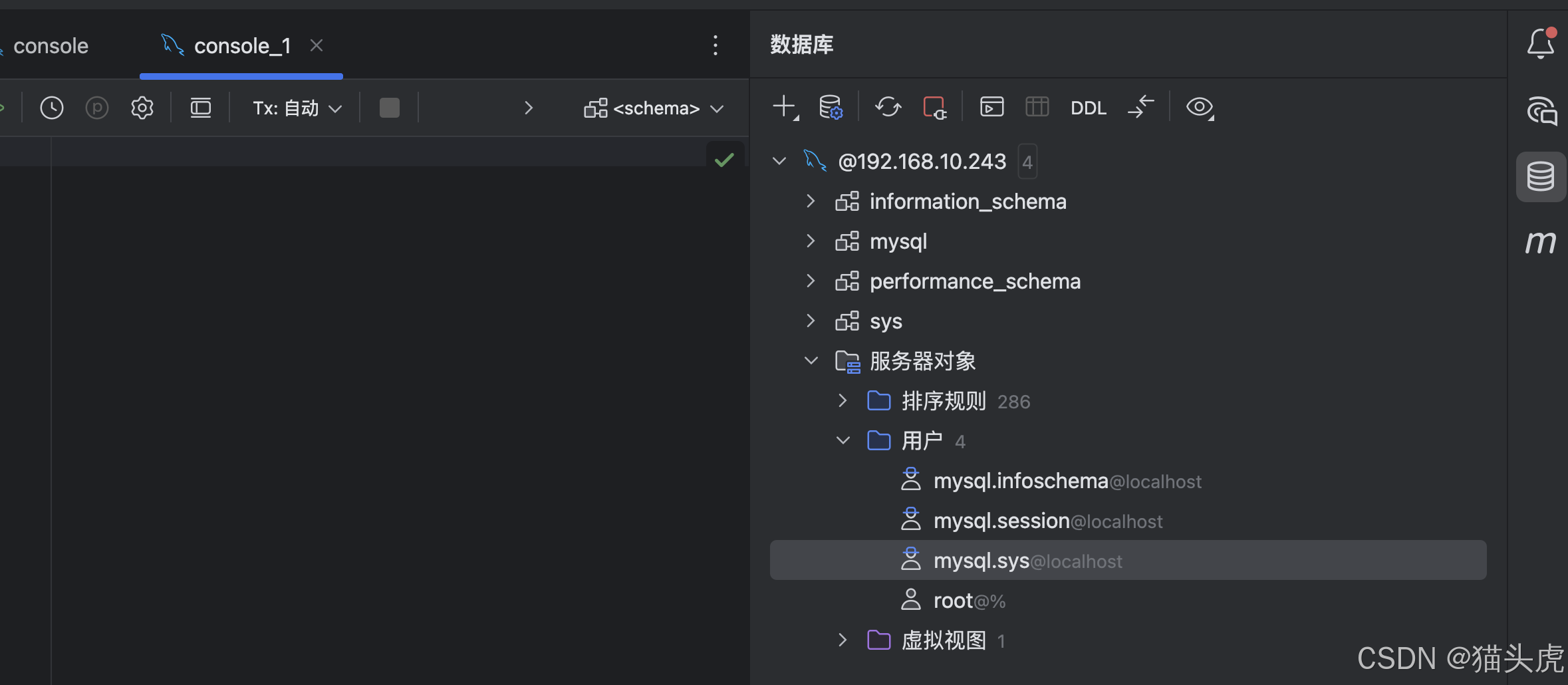1568x685 pixels.
Task: Select the root@% user
Action: pyautogui.click(x=969, y=601)
